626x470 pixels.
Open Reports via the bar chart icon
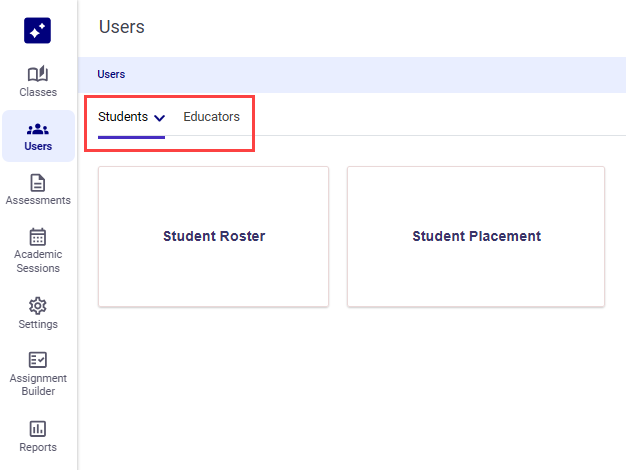38,429
